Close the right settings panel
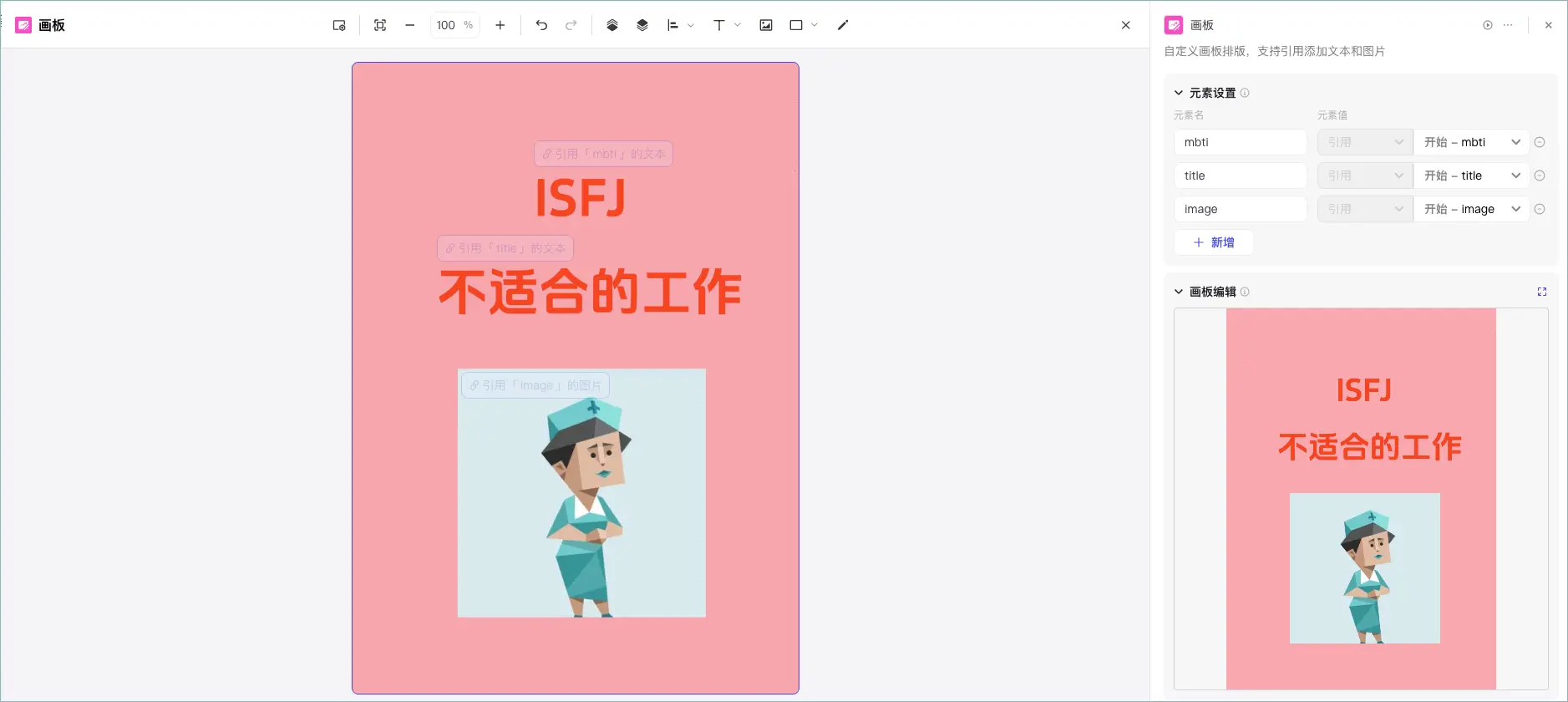 click(1548, 25)
